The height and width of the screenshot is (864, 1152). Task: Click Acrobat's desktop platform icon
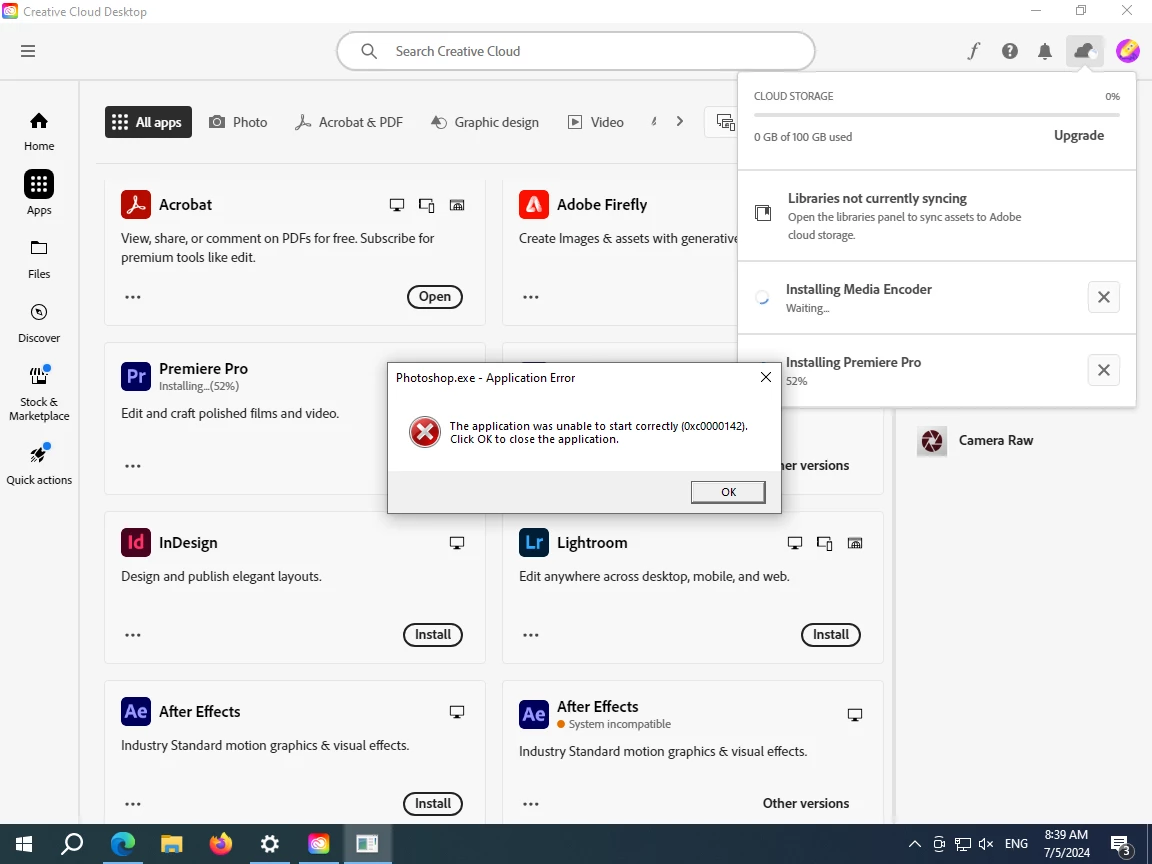click(x=397, y=205)
